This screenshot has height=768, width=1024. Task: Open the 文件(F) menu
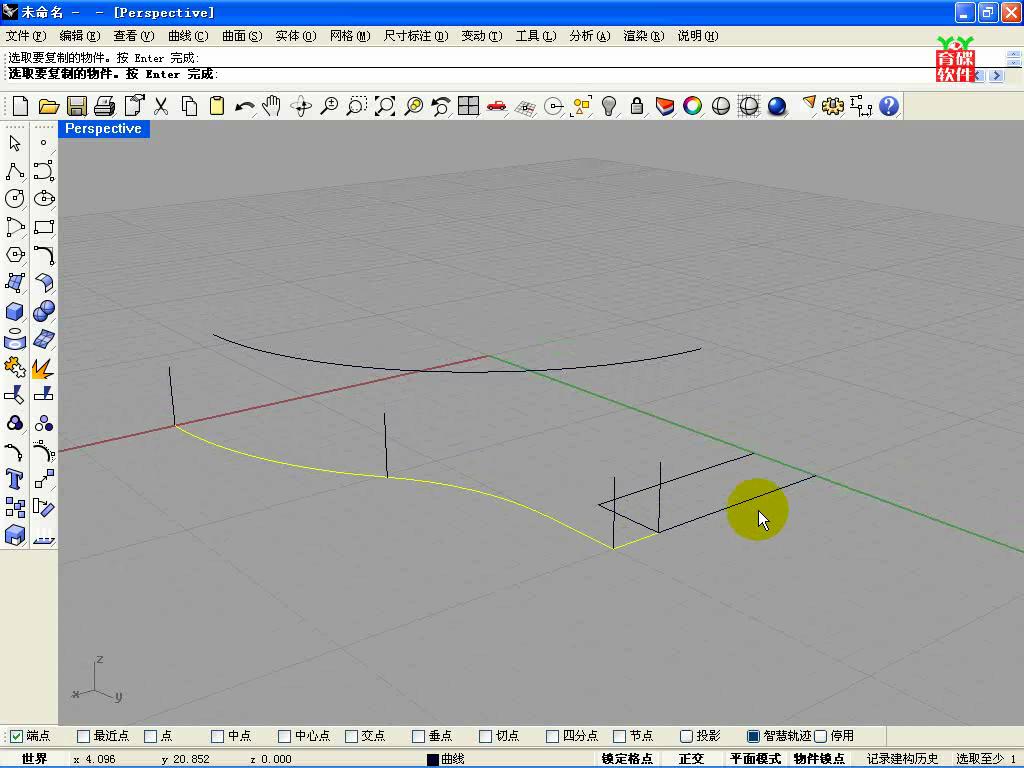26,36
